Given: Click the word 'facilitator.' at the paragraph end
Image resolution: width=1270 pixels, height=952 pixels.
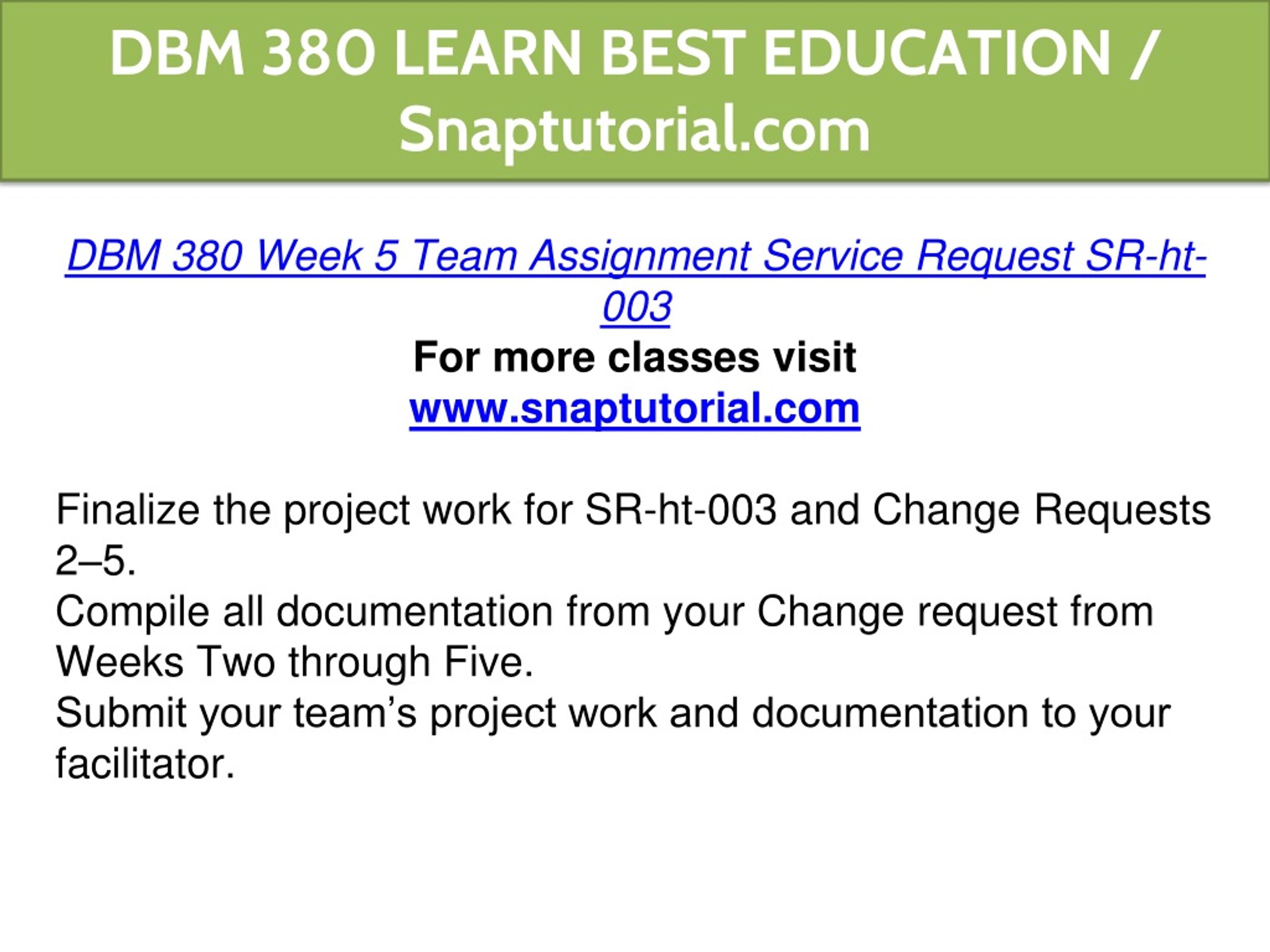Looking at the screenshot, I should pyautogui.click(x=145, y=765).
